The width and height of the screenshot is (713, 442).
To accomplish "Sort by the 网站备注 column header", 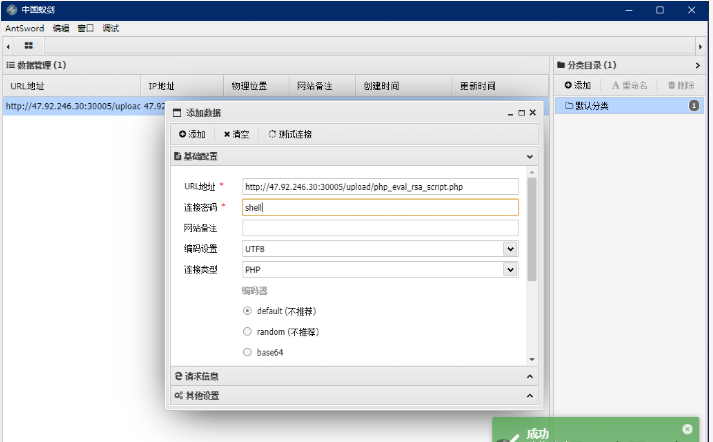I will click(x=322, y=86).
